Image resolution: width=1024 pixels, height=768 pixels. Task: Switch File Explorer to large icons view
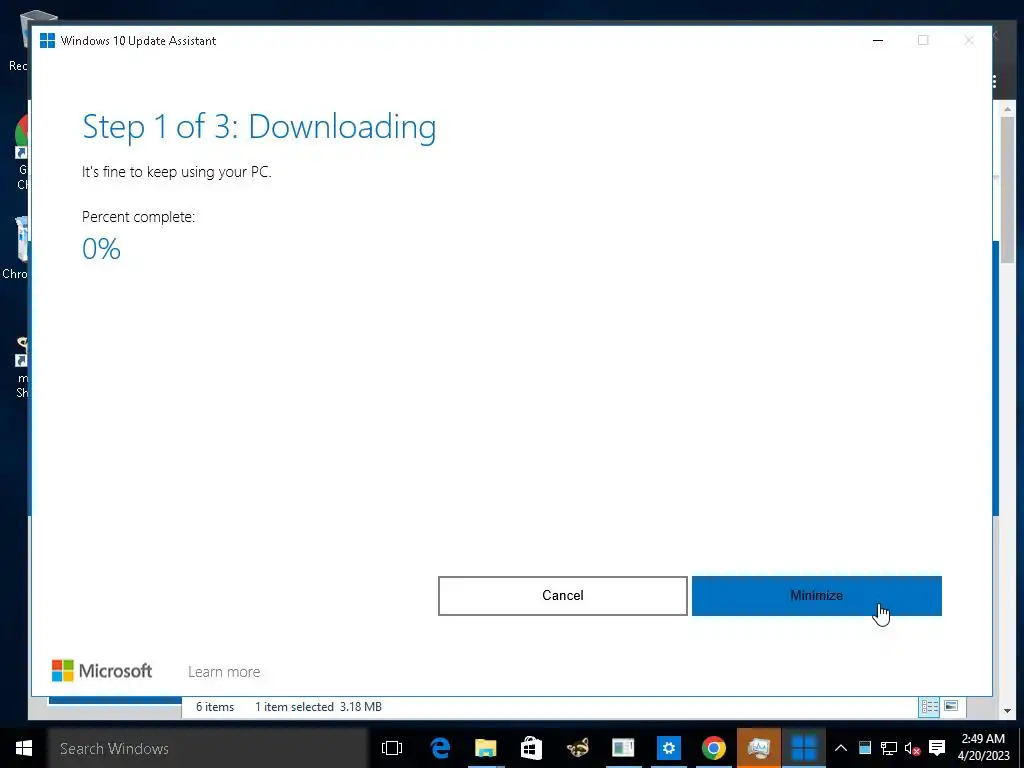(x=951, y=707)
